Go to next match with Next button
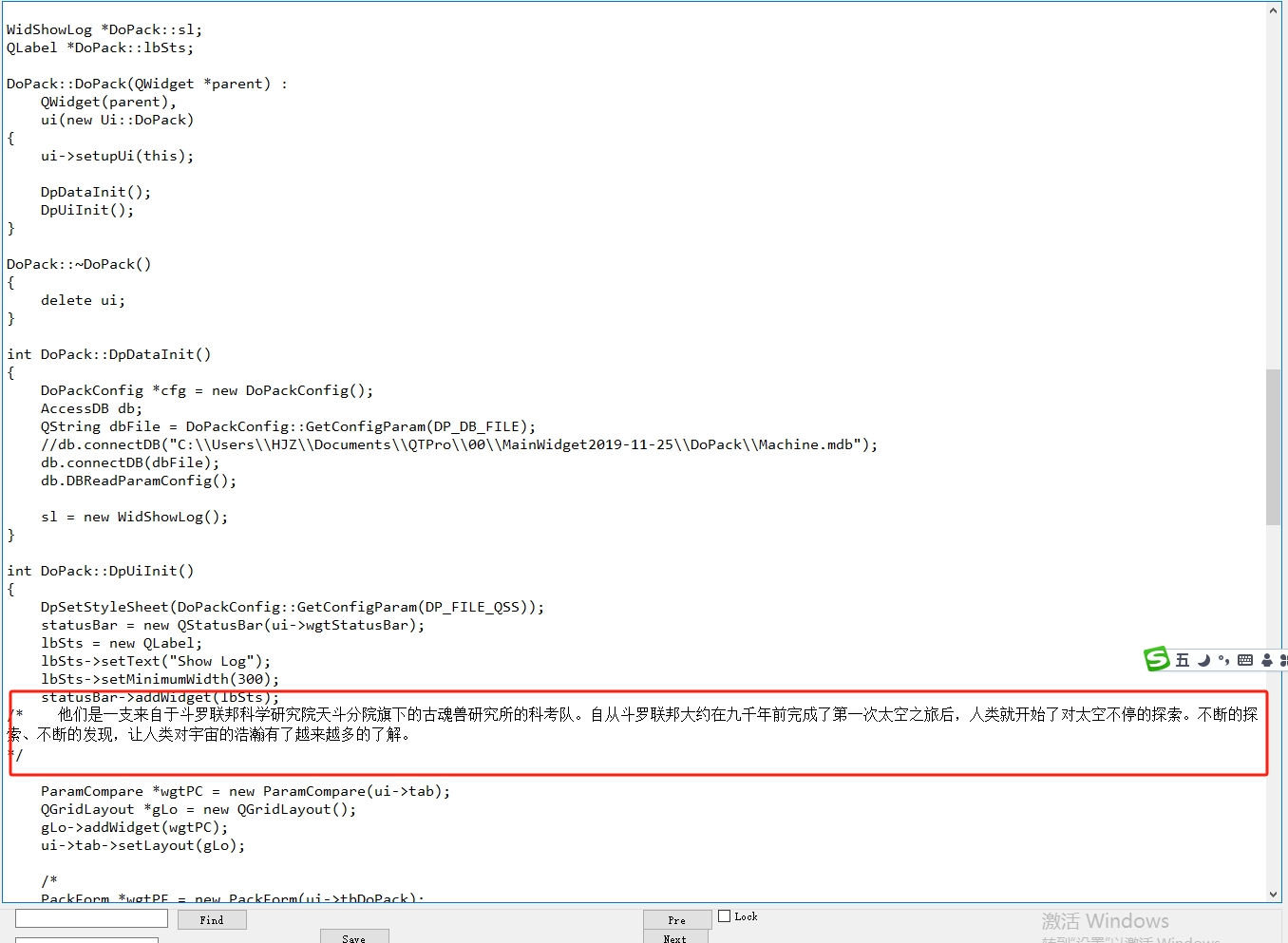1288x943 pixels. (677, 938)
